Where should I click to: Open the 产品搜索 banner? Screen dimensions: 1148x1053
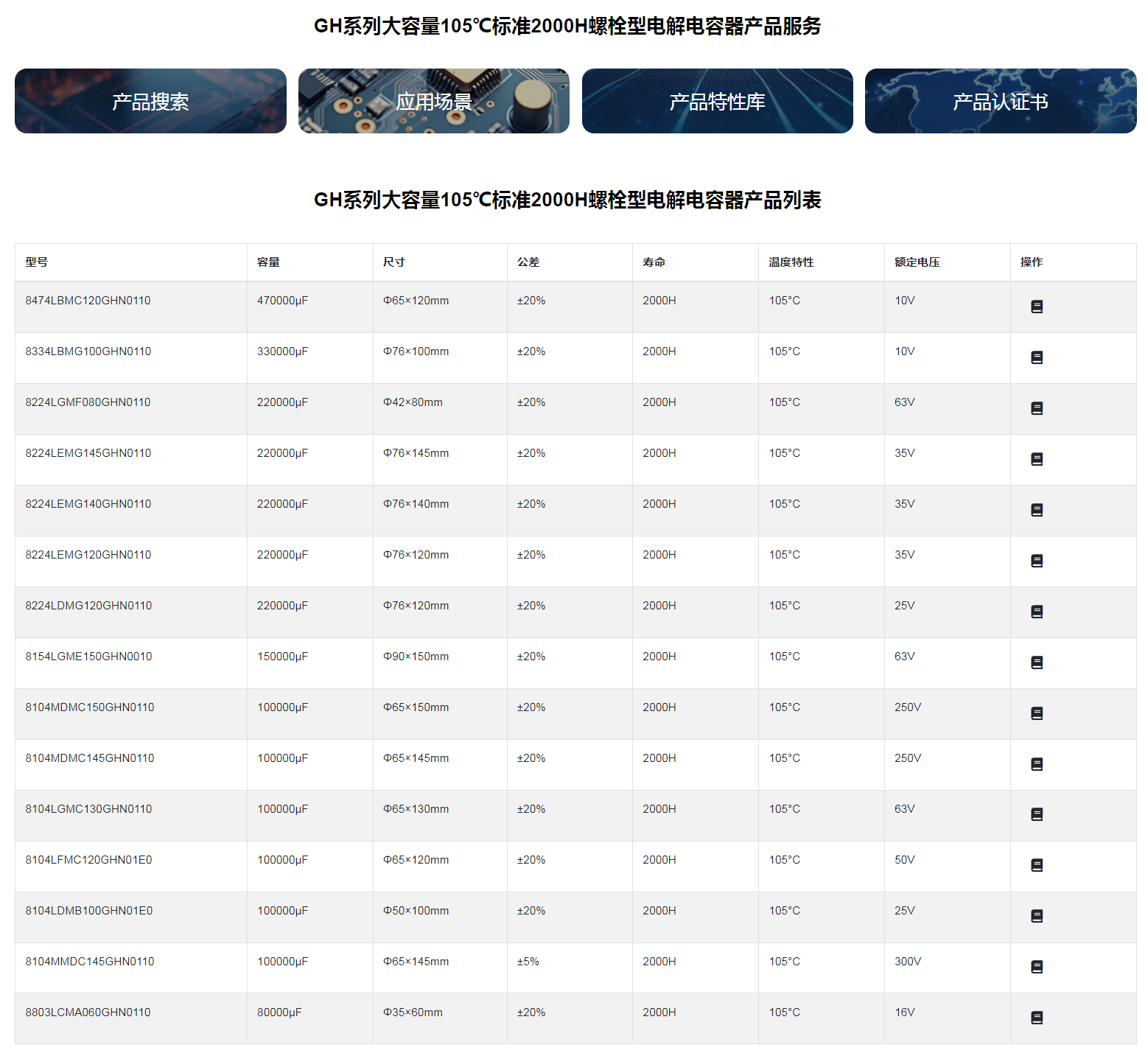[x=150, y=101]
